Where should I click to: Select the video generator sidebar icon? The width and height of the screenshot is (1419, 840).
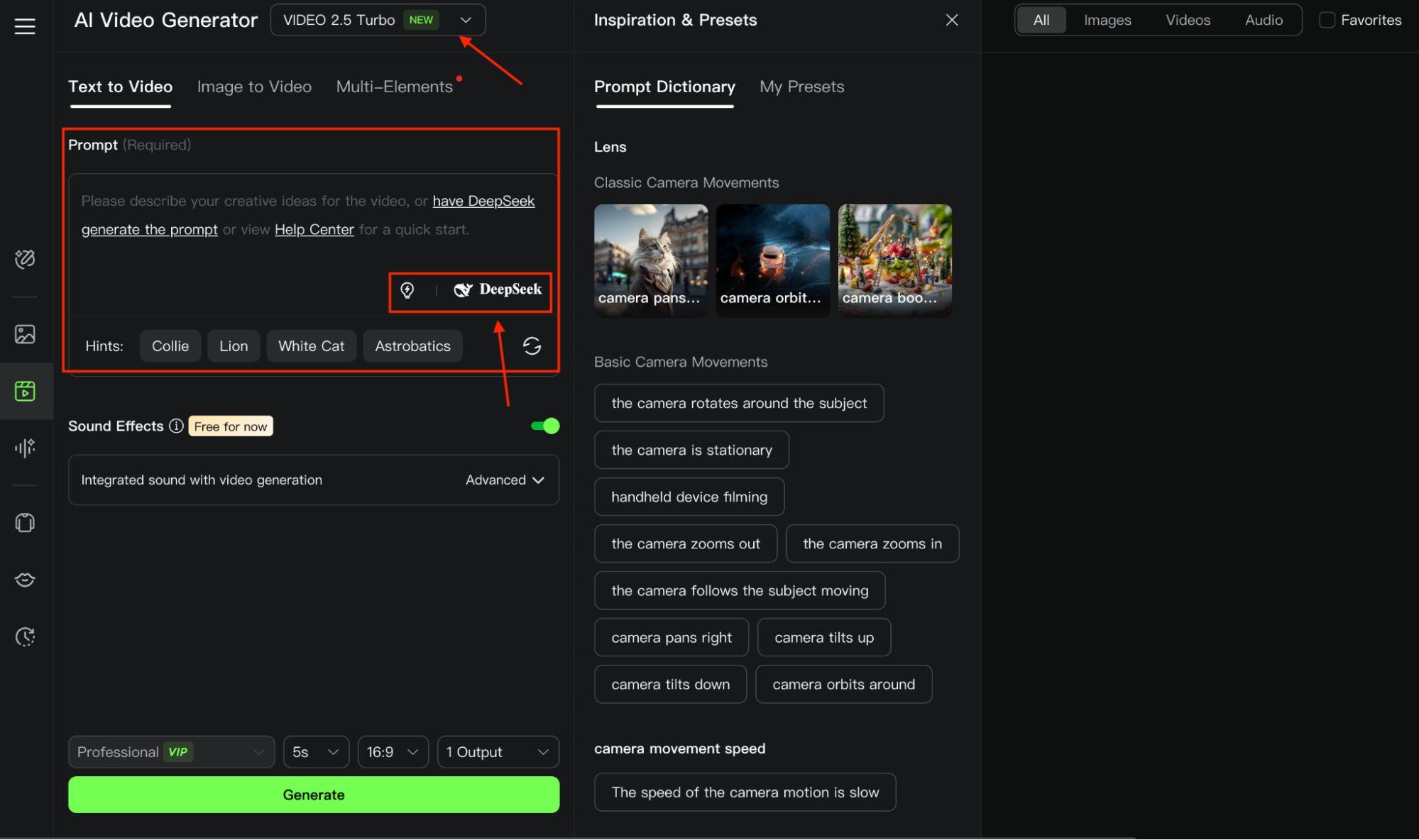pos(25,391)
